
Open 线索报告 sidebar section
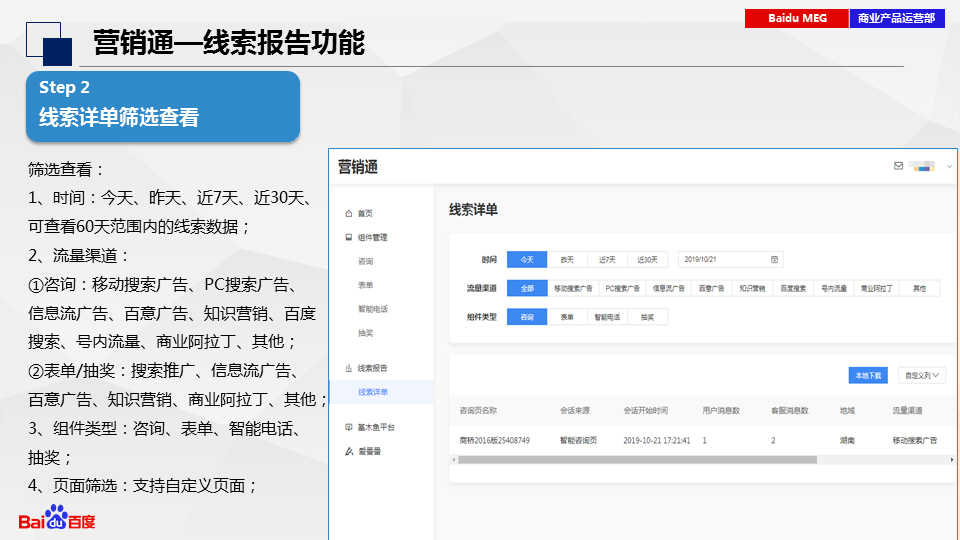click(x=372, y=368)
